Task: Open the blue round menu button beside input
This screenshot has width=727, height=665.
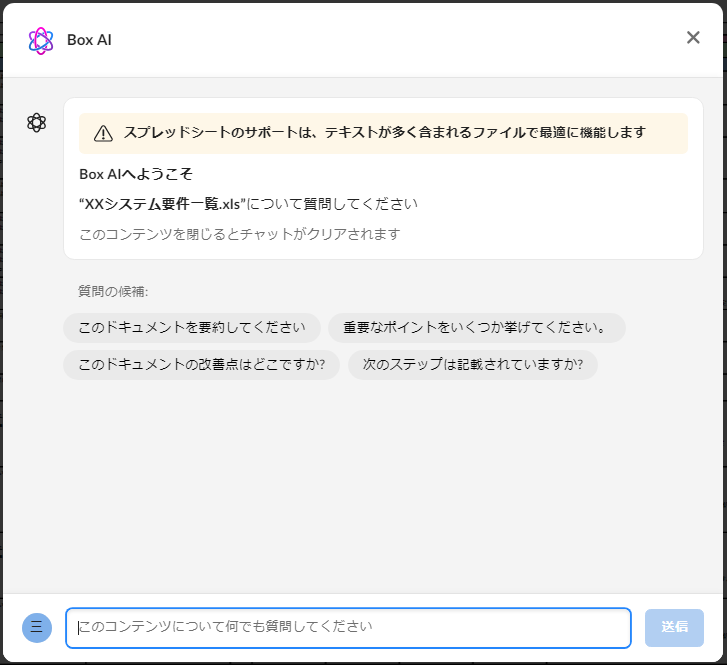Action: 37,627
